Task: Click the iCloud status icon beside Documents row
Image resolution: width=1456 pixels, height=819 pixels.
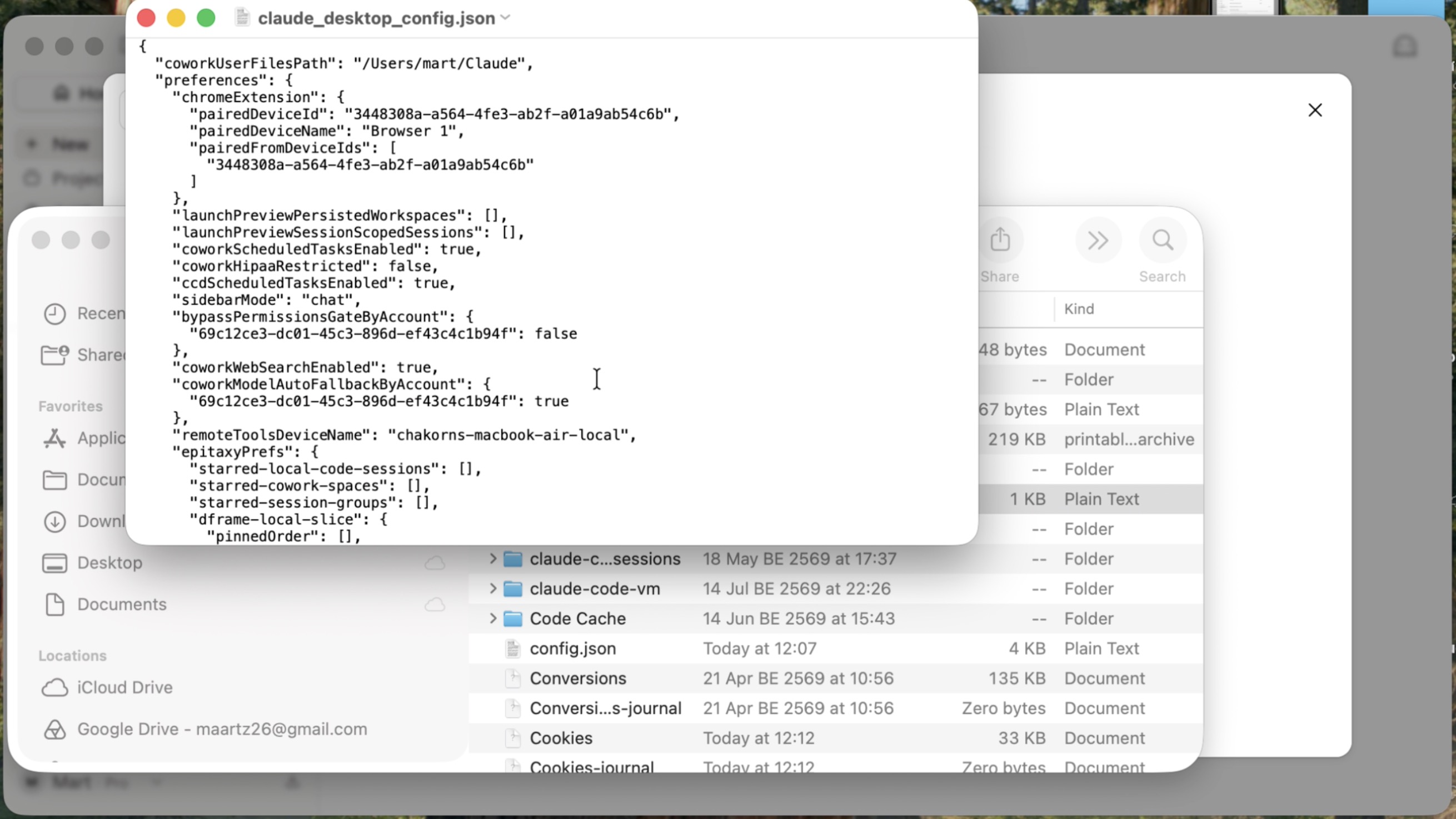Action: tap(435, 604)
